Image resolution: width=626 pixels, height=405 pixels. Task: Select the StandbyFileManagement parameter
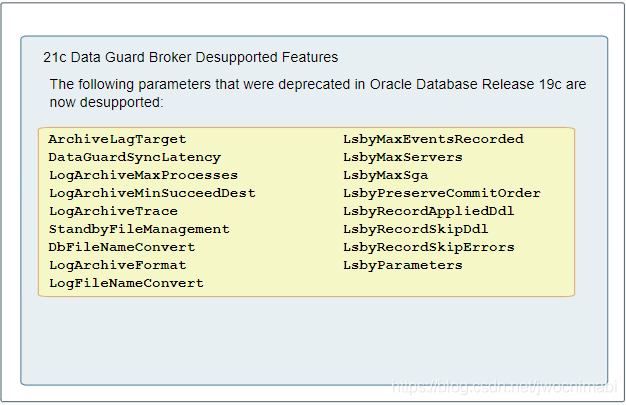coord(139,229)
